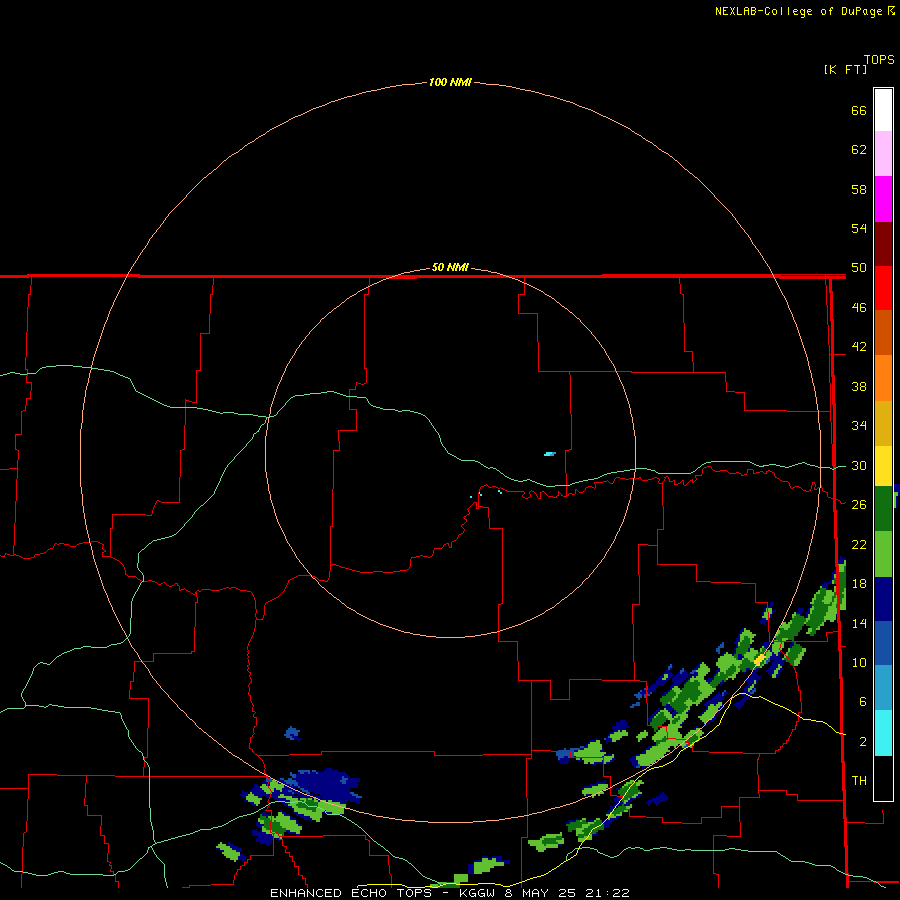Viewport: 900px width, 900px height.
Task: Click the '54' legend value
Action: [859, 228]
